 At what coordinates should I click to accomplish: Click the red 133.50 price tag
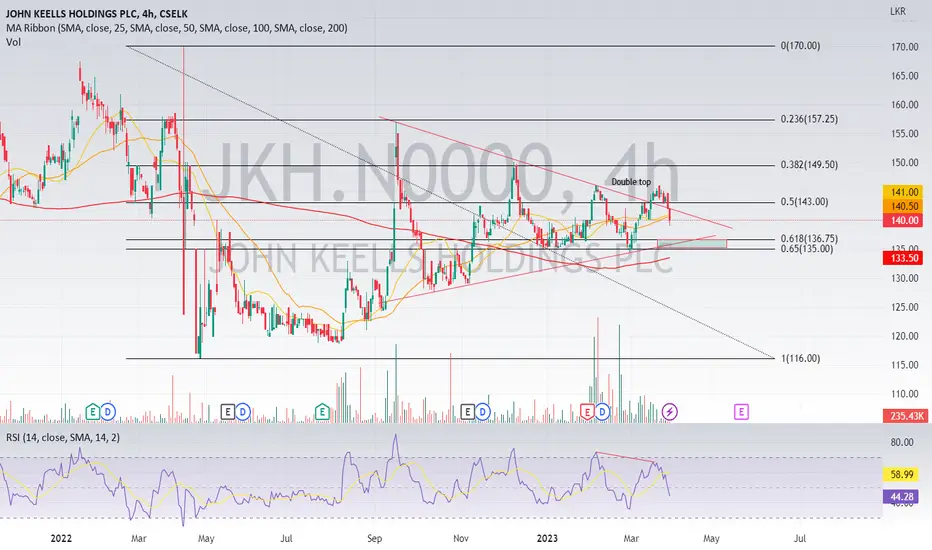[x=905, y=258]
